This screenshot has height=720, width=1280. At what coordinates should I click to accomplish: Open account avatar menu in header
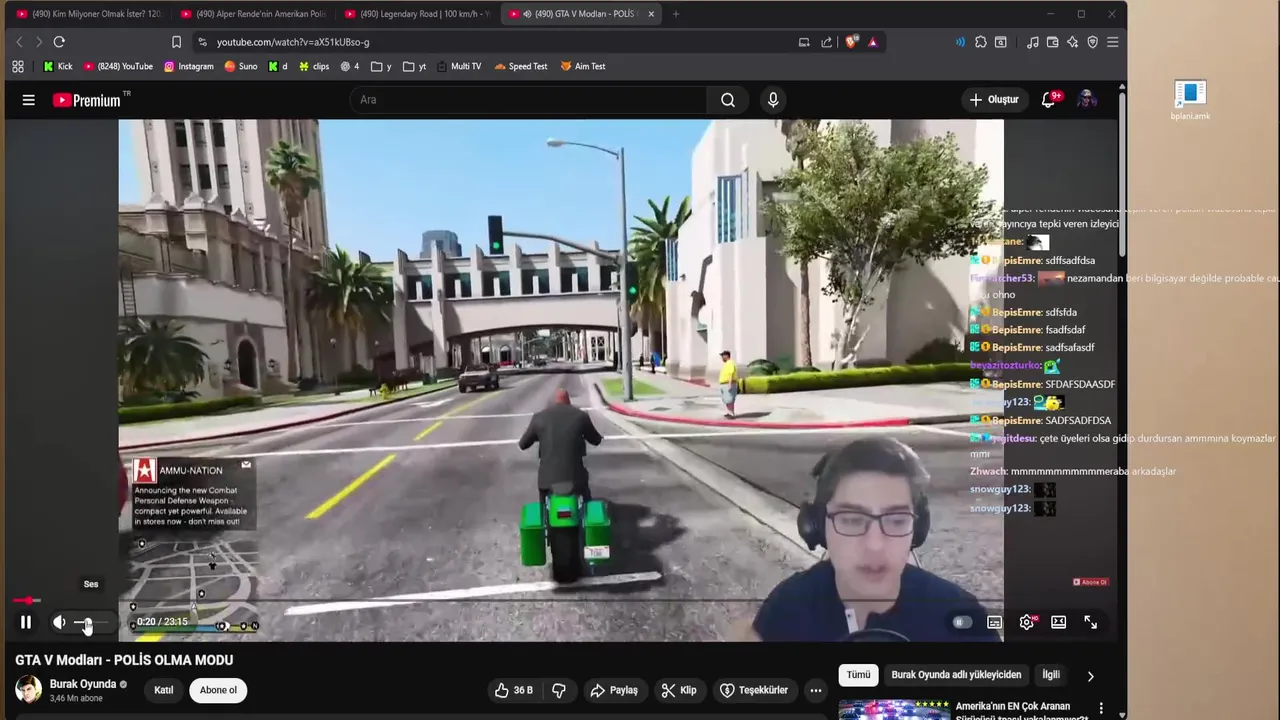tap(1087, 100)
